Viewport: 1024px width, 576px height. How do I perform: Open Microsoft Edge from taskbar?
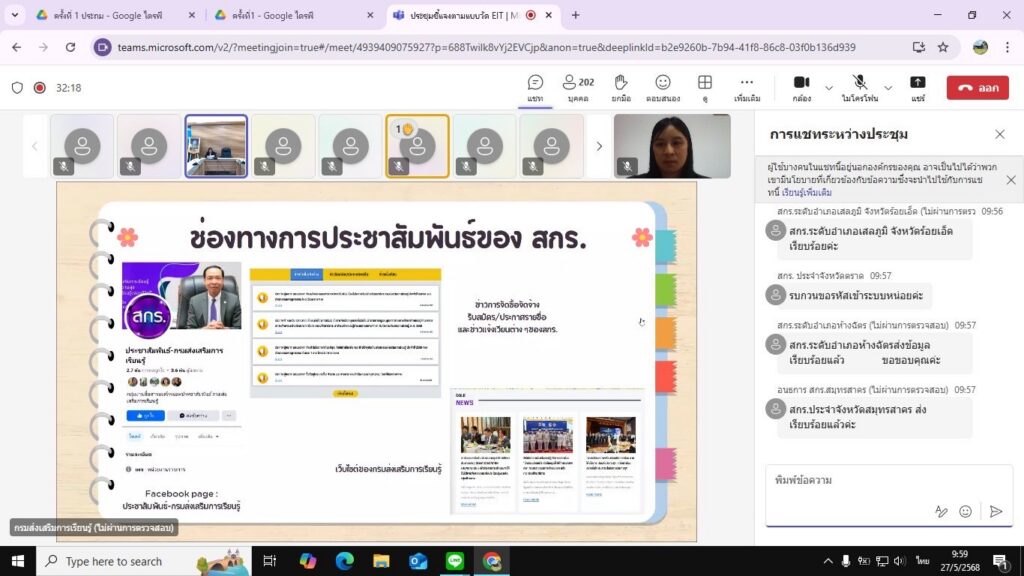(x=344, y=561)
